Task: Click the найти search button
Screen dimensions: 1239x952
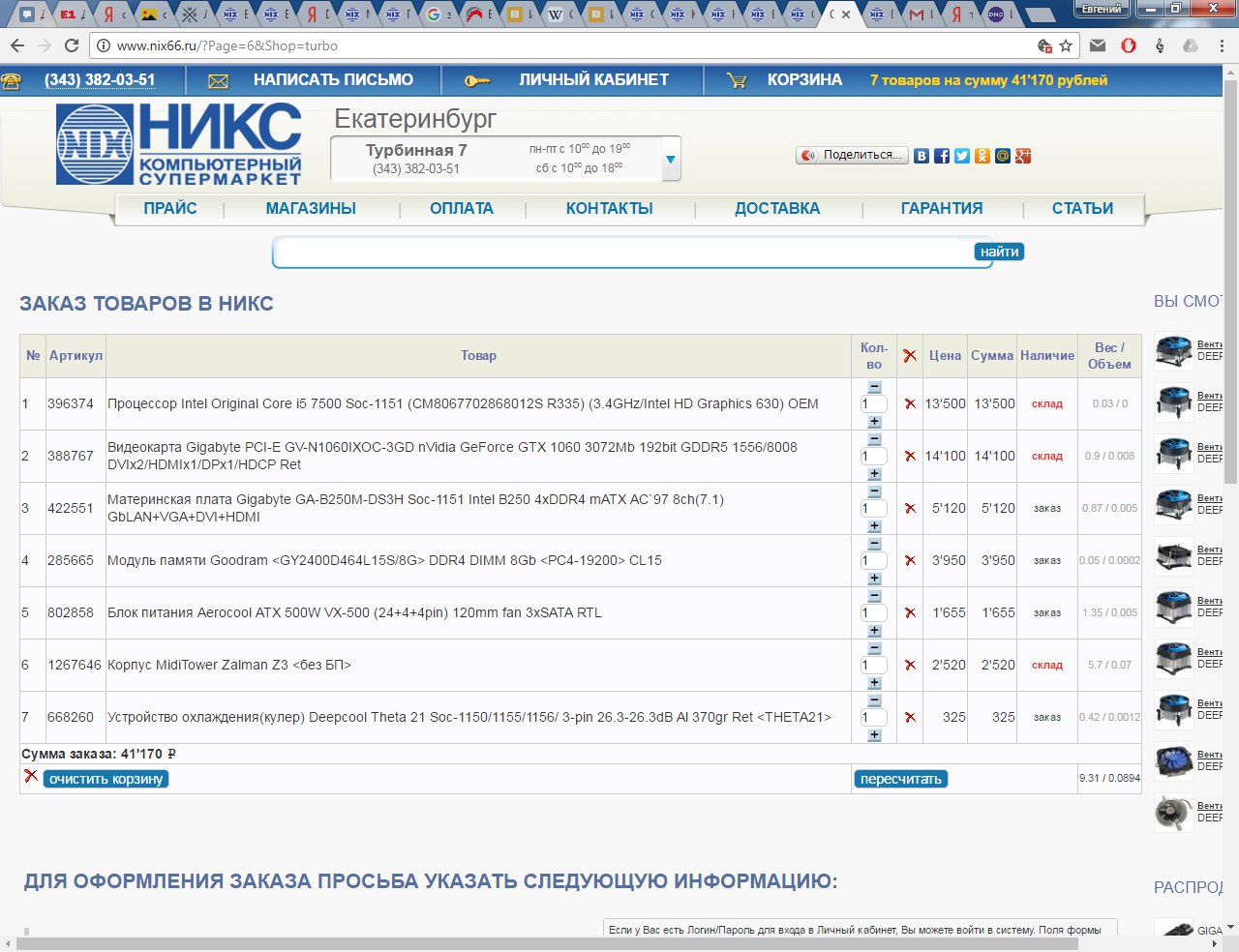Action: point(999,252)
